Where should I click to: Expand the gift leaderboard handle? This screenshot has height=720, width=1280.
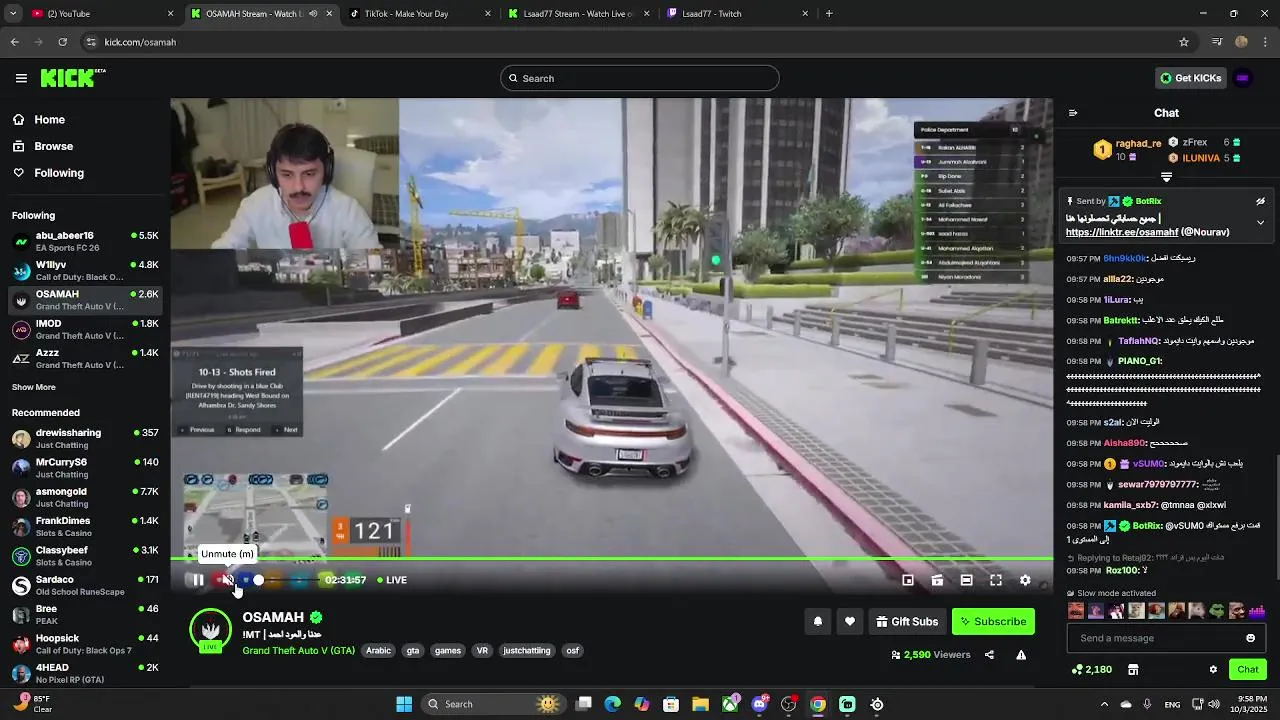pyautogui.click(x=1166, y=177)
